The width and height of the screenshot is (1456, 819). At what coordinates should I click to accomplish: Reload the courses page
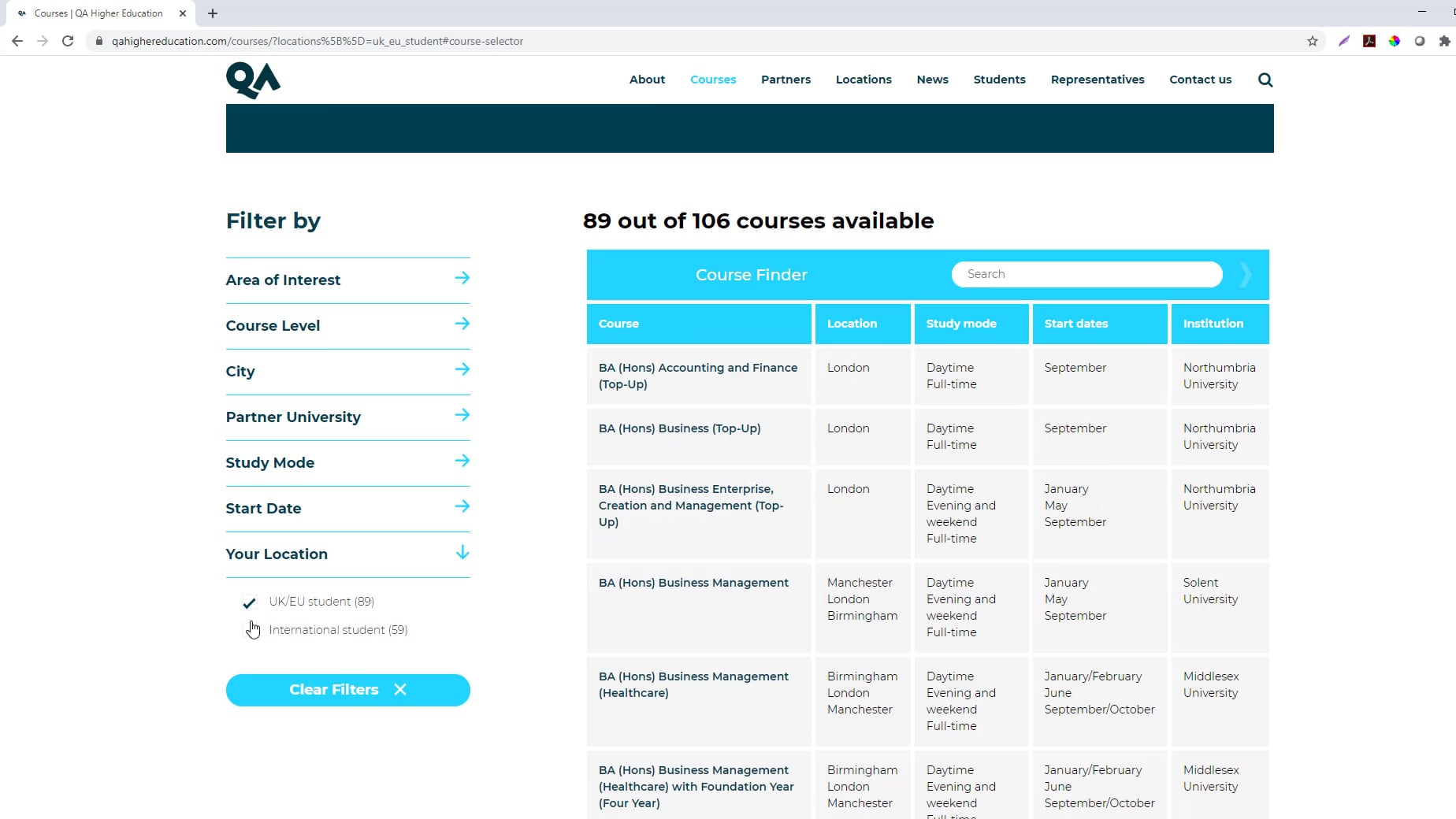coord(67,41)
